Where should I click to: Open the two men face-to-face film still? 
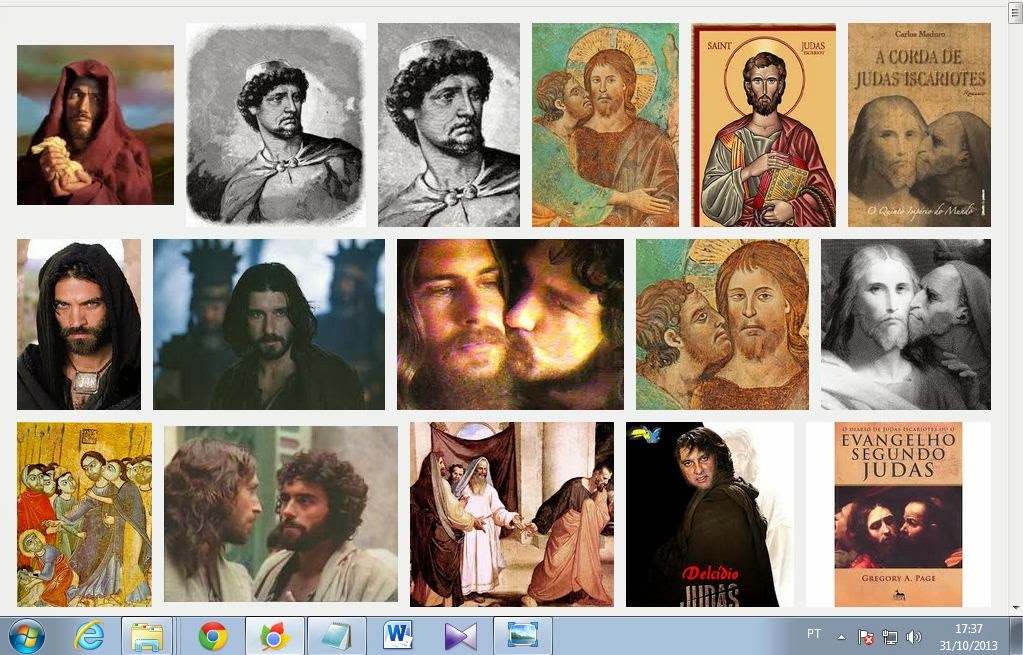pos(281,514)
